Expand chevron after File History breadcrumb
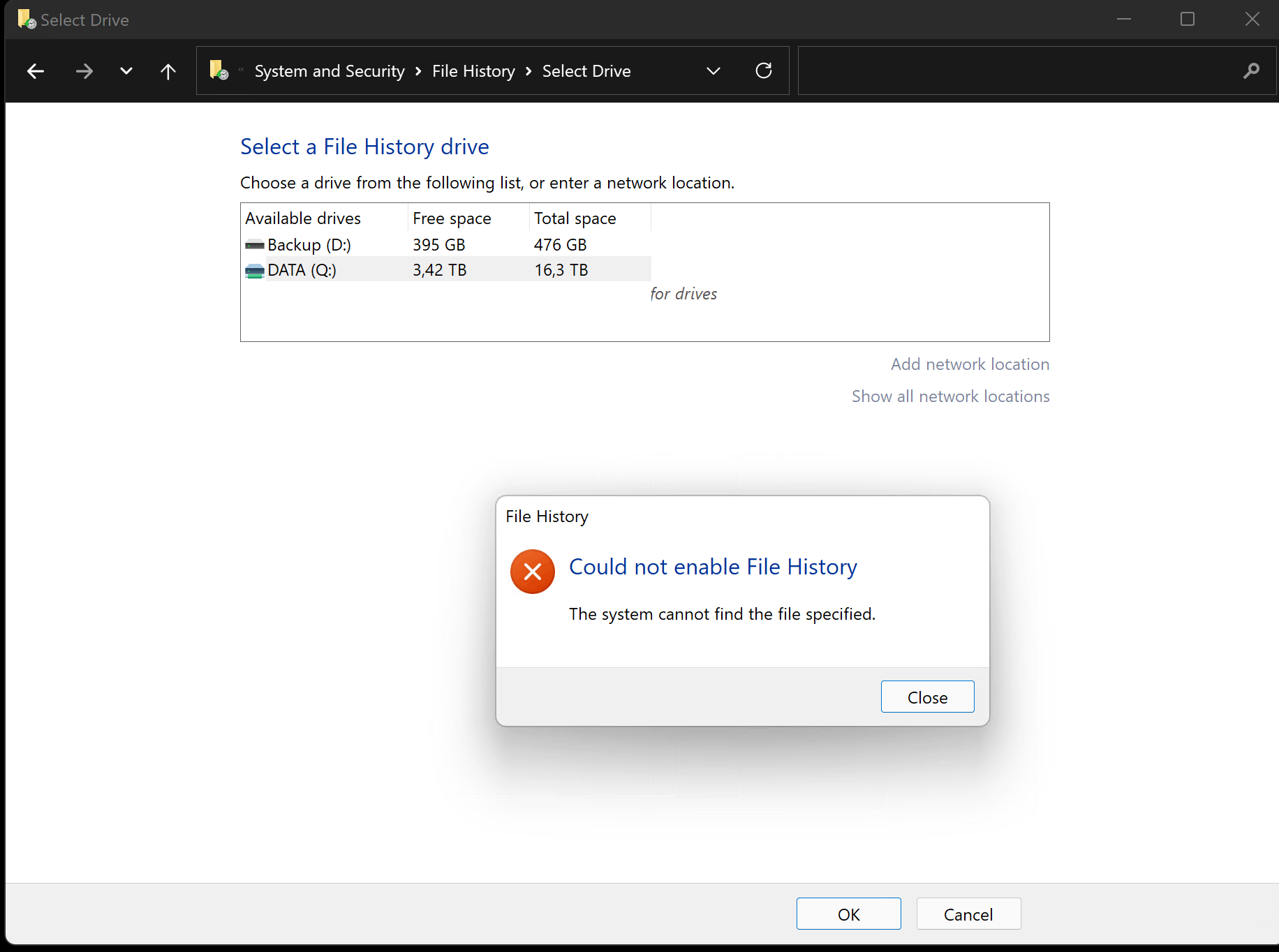Viewport: 1279px width, 952px height. [x=528, y=71]
